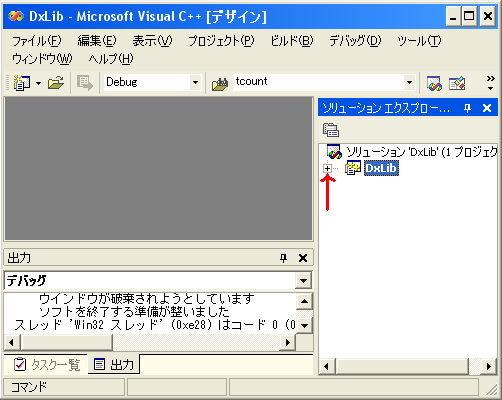Close the 出力 output panel
The height and width of the screenshot is (400, 502).
(303, 258)
